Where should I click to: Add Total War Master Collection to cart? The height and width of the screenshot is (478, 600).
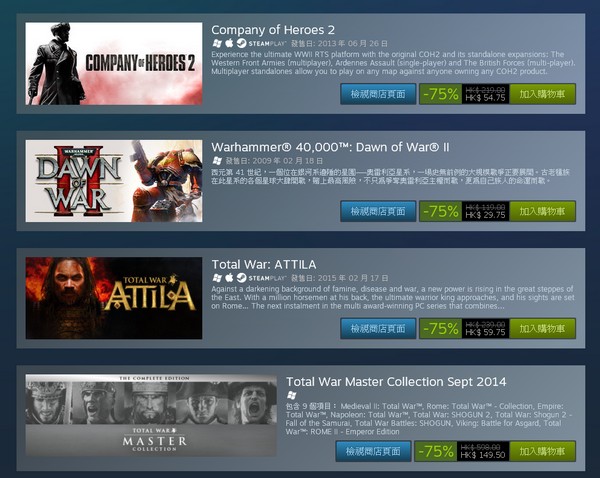(x=542, y=451)
